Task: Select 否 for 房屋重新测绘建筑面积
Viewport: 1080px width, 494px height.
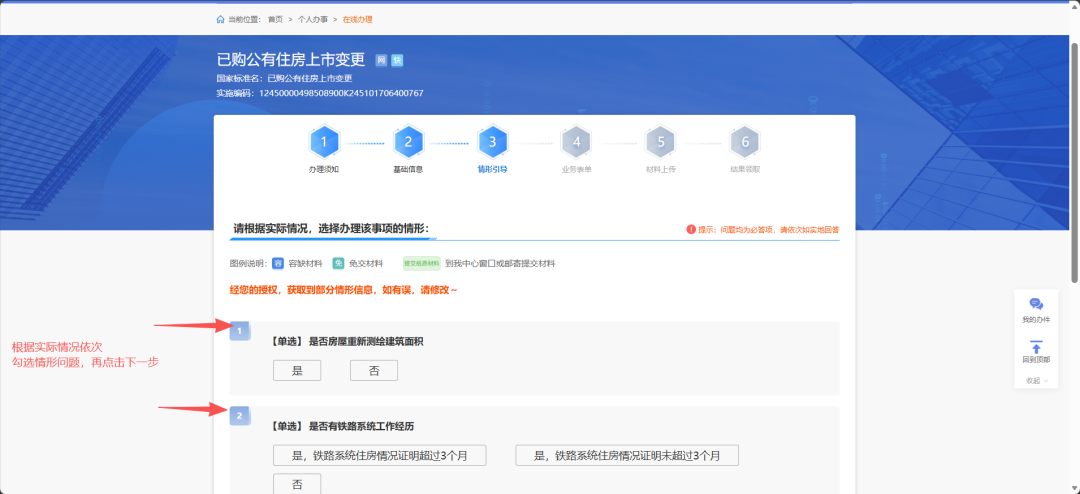Action: [373, 370]
